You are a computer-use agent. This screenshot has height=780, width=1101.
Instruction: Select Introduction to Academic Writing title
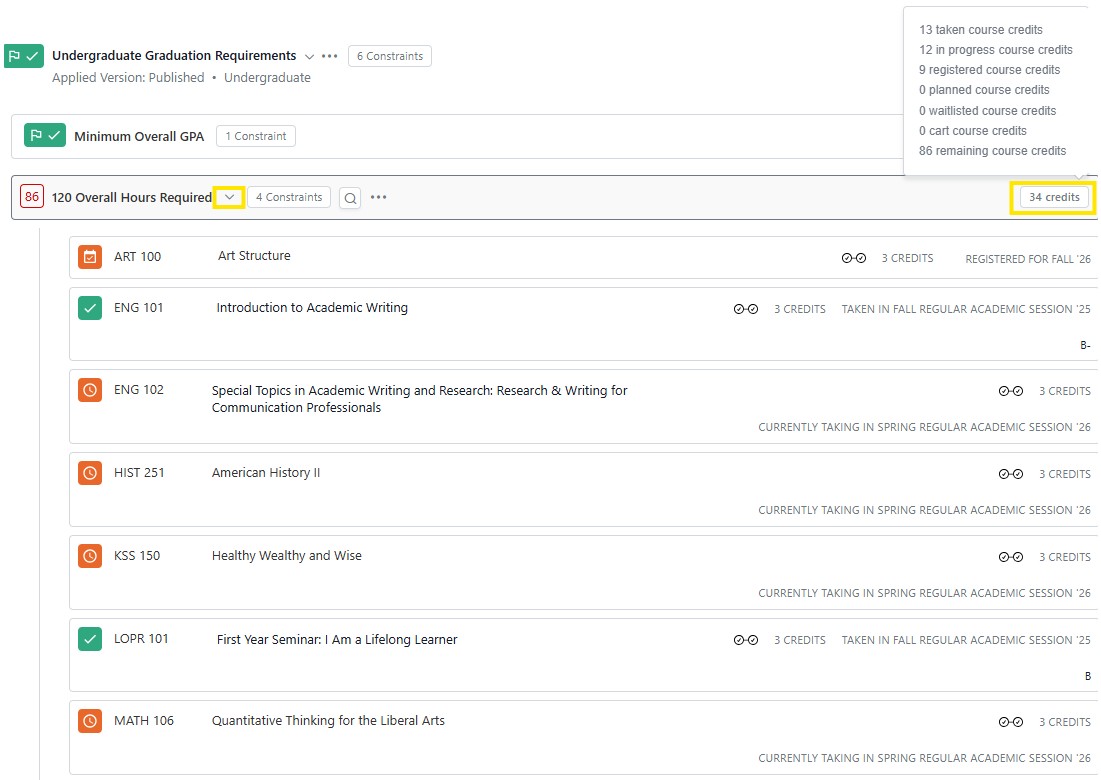(312, 308)
